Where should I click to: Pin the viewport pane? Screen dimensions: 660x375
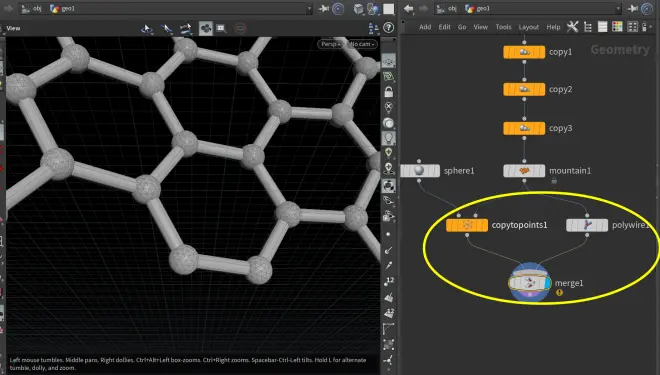tap(324, 8)
